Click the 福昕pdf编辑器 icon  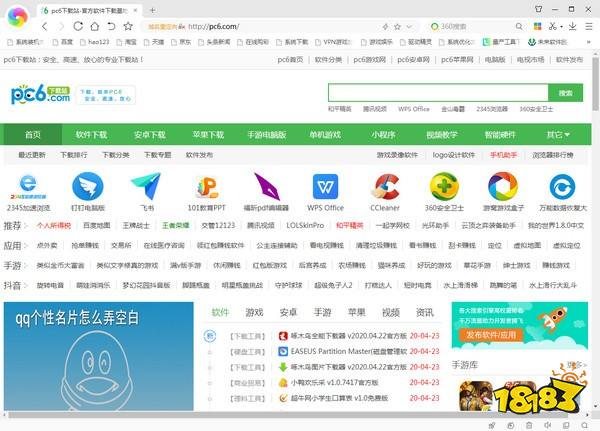coord(266,186)
